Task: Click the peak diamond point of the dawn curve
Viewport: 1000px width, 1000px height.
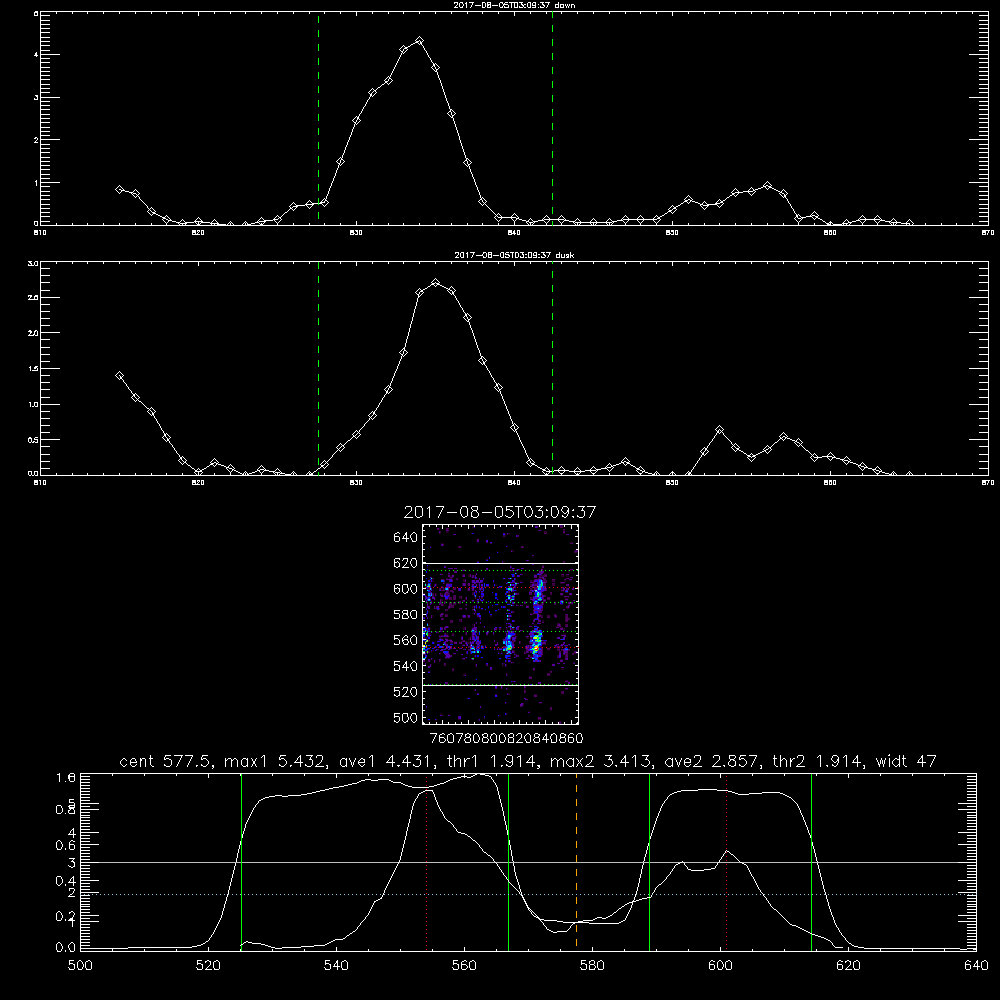Action: click(x=419, y=41)
